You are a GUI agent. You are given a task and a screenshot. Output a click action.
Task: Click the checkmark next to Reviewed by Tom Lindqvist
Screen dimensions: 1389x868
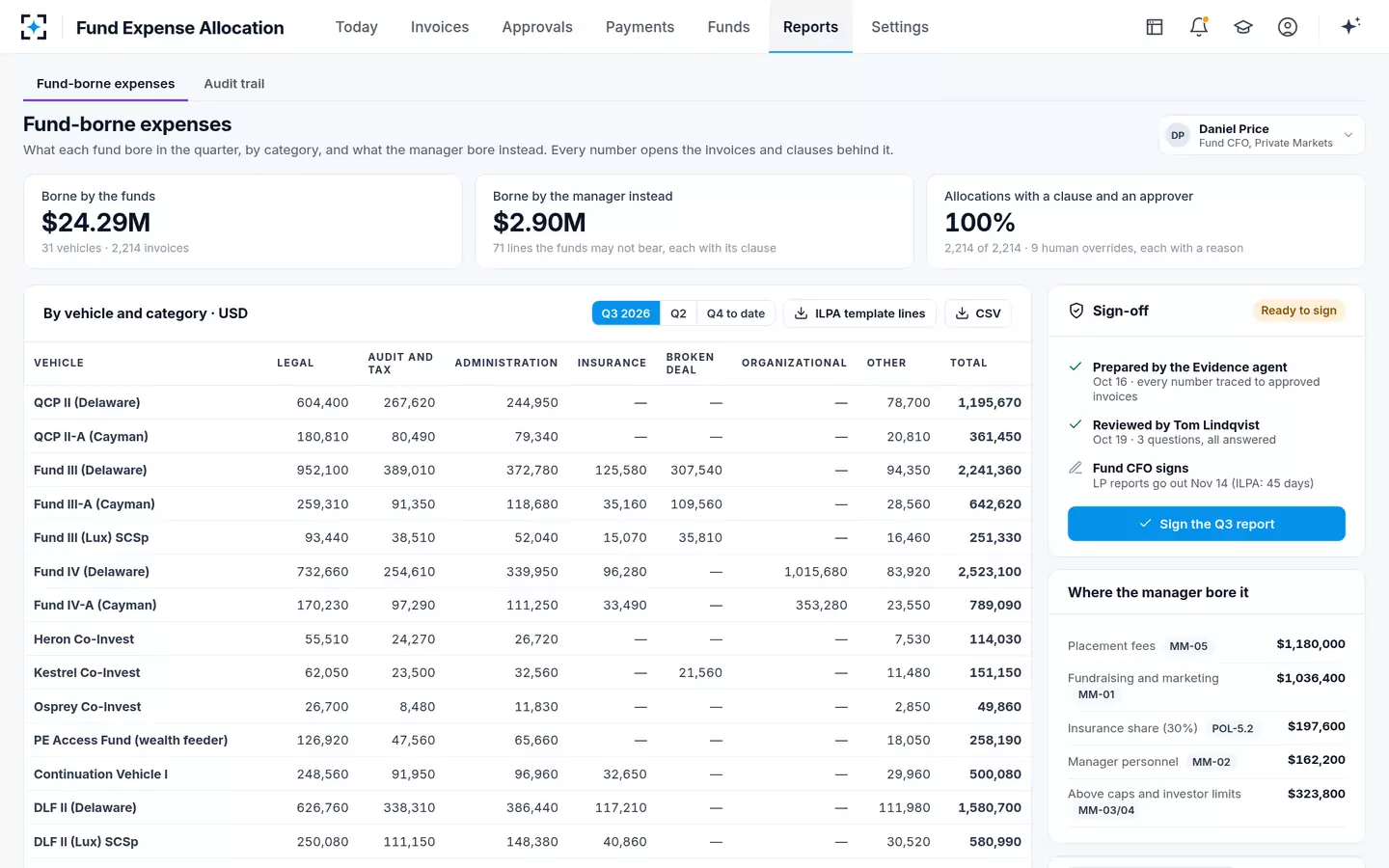(x=1076, y=424)
